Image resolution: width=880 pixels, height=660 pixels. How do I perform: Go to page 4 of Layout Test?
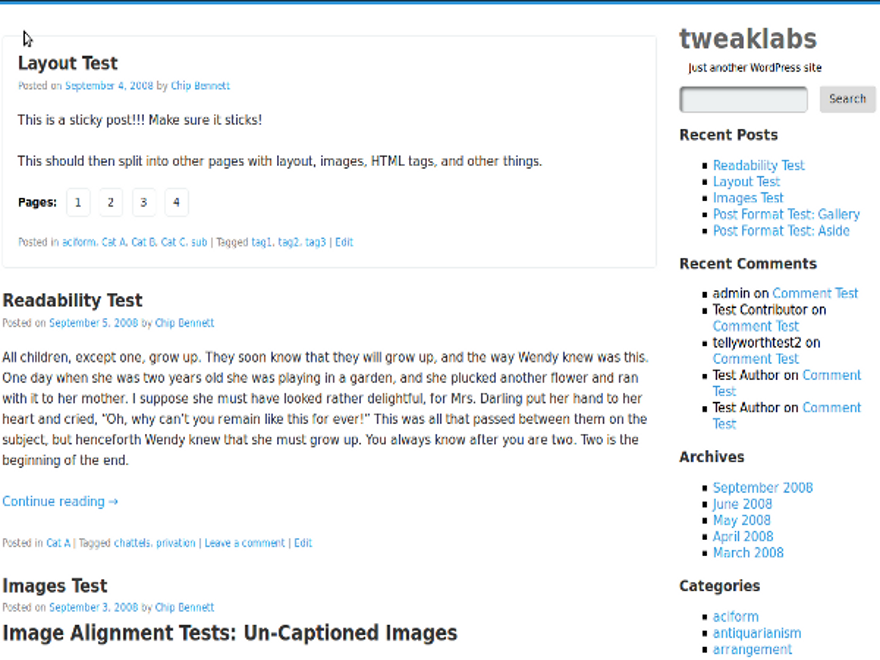coord(176,202)
